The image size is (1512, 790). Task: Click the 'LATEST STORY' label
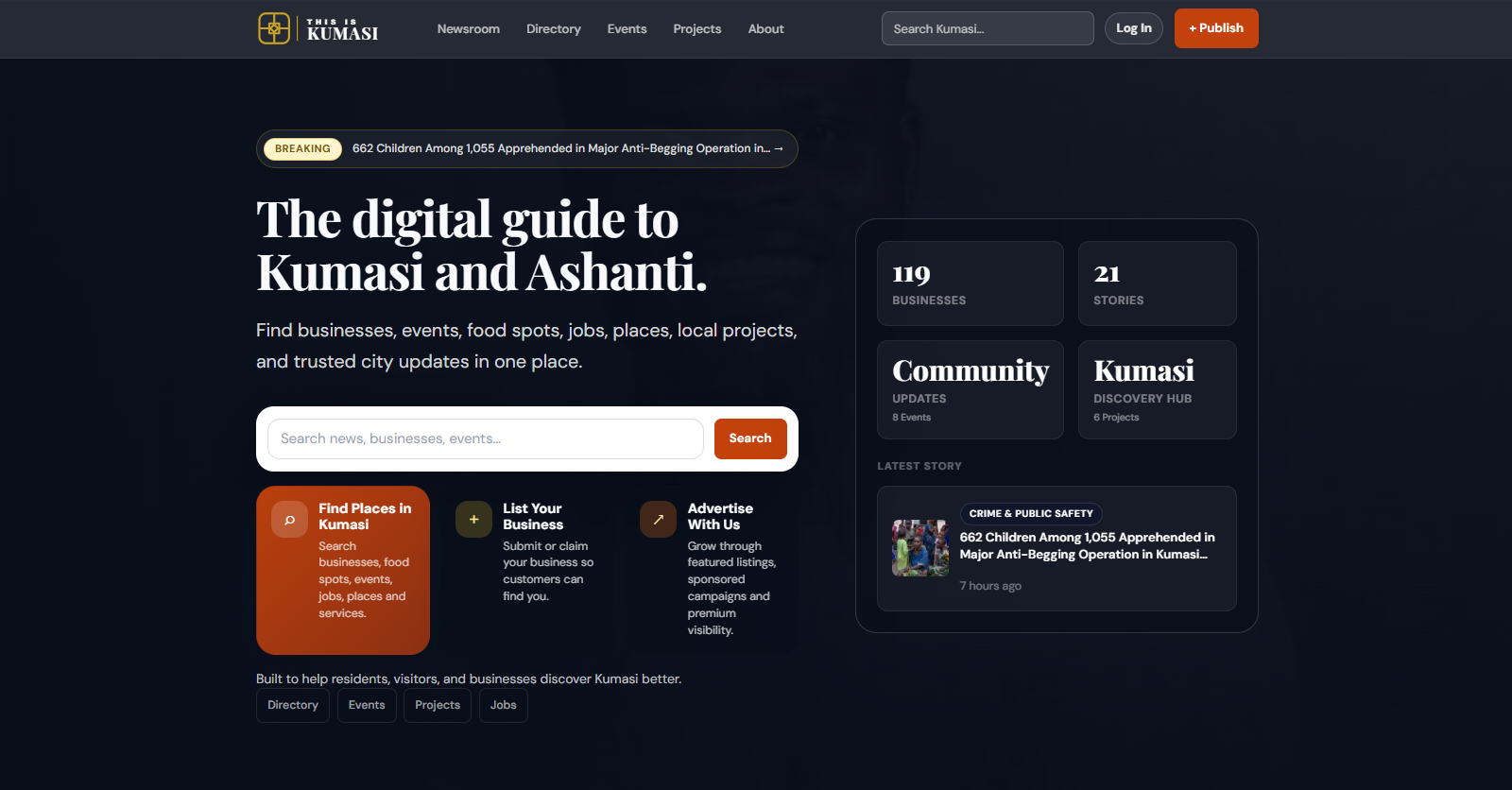click(x=919, y=466)
